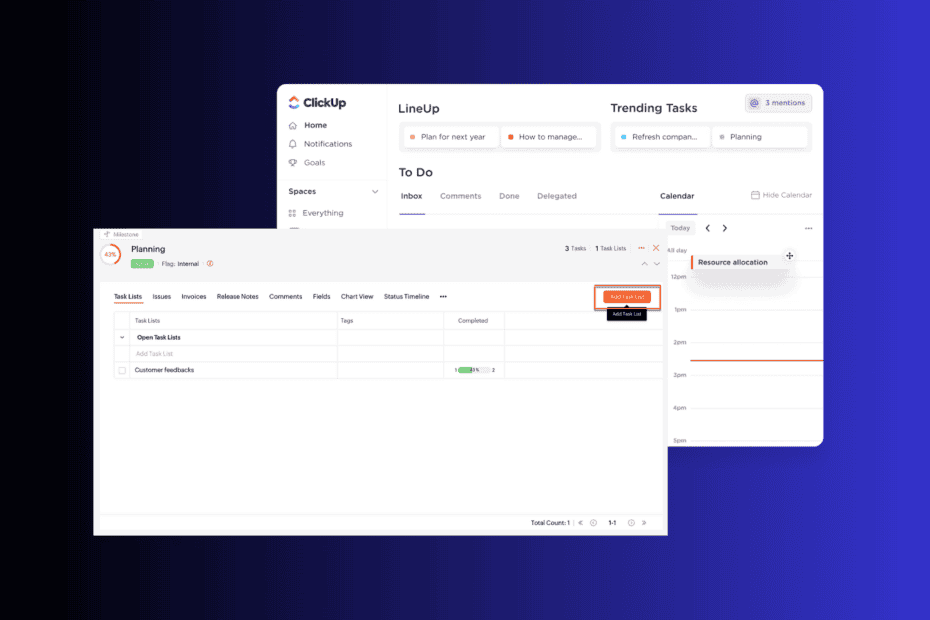
Task: Open the Notifications bell icon
Action: [x=292, y=144]
